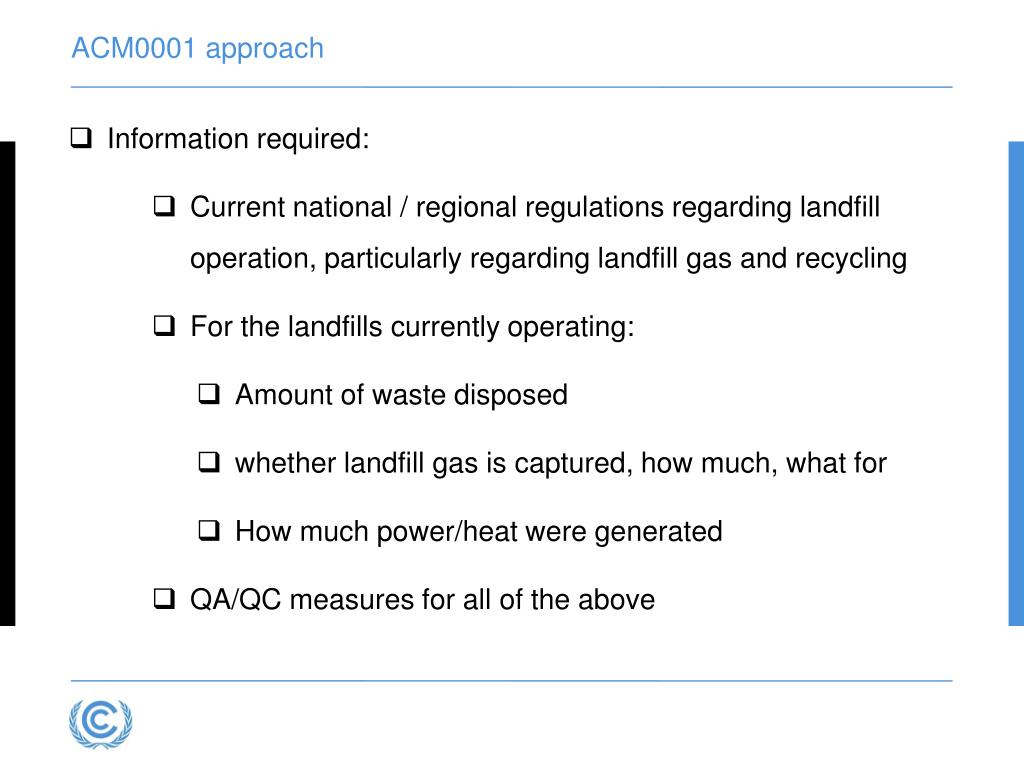Check the box next to "Current national / regional regulations"
The image size is (1024, 768).
164,207
